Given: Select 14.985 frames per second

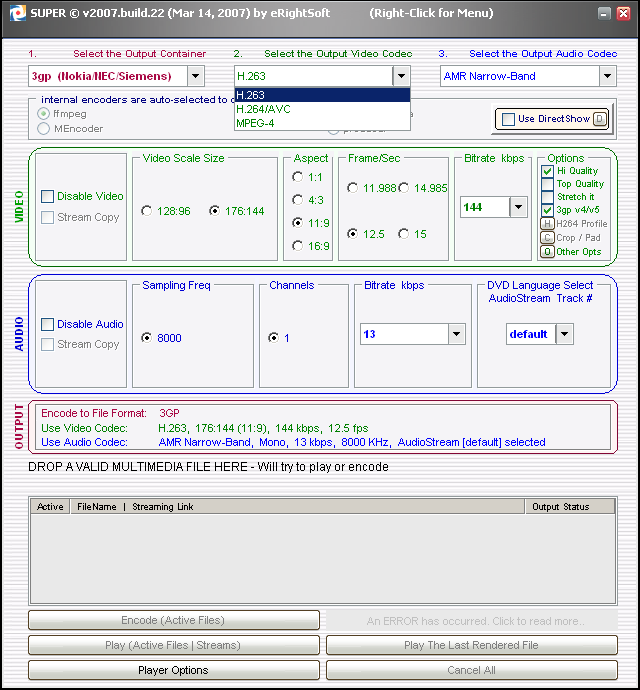Looking at the screenshot, I should tap(403, 188).
